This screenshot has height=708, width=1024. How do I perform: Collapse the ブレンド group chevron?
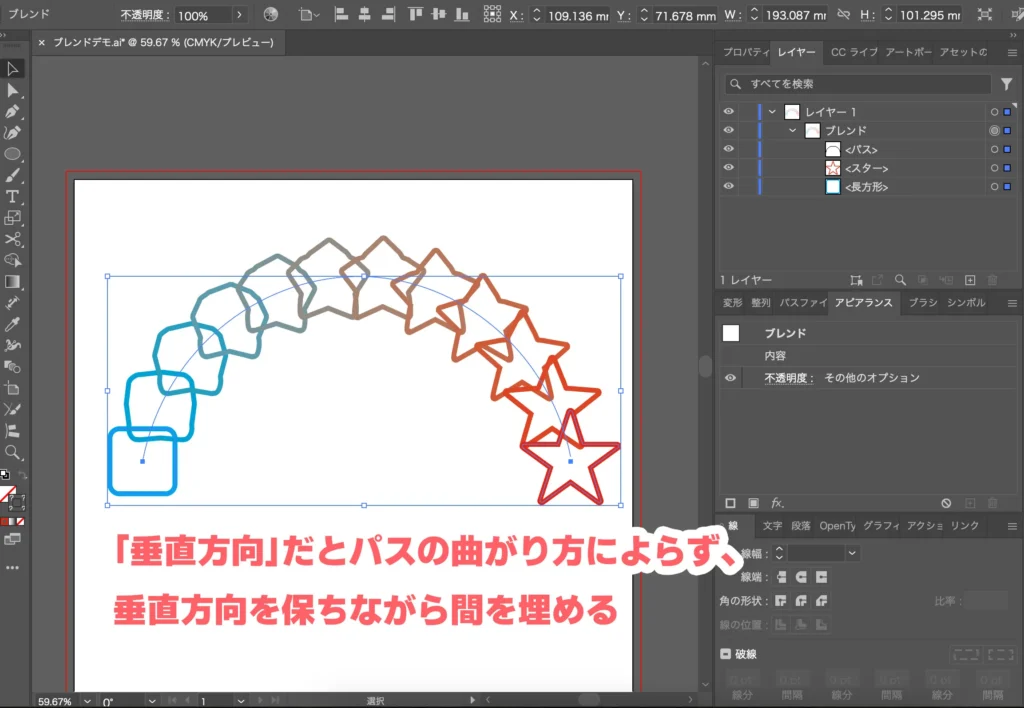tap(792, 131)
